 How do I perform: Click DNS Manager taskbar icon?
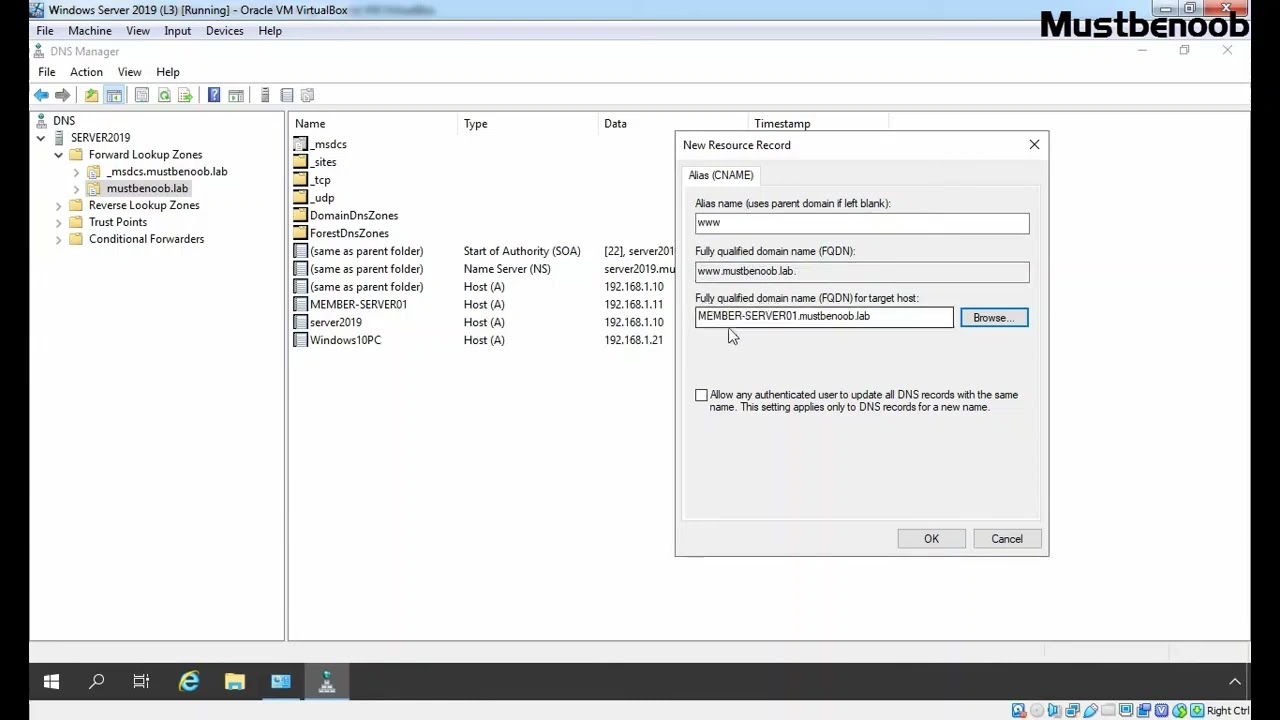pyautogui.click(x=327, y=682)
